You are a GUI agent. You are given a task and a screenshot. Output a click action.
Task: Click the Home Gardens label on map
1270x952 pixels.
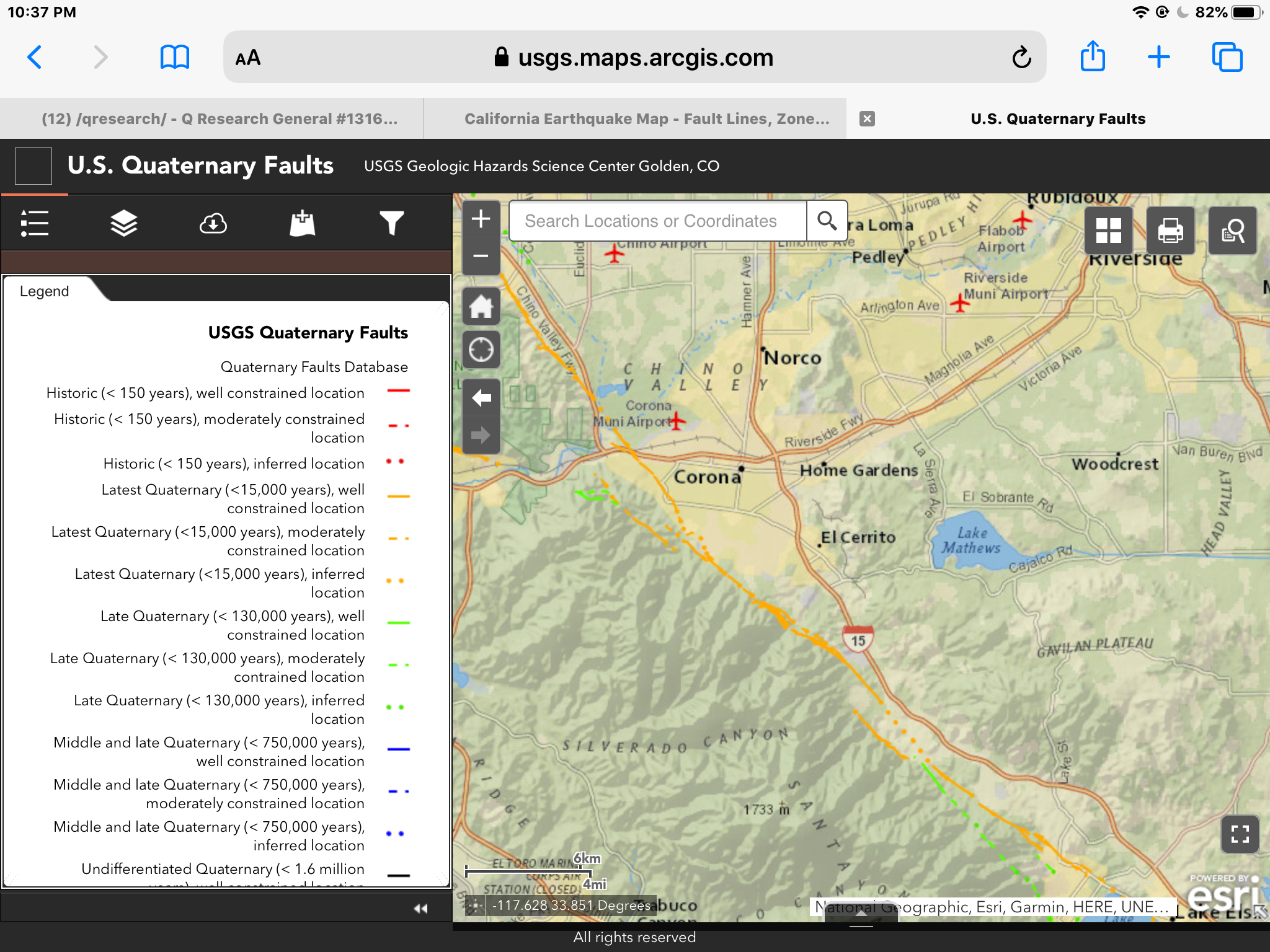(859, 470)
